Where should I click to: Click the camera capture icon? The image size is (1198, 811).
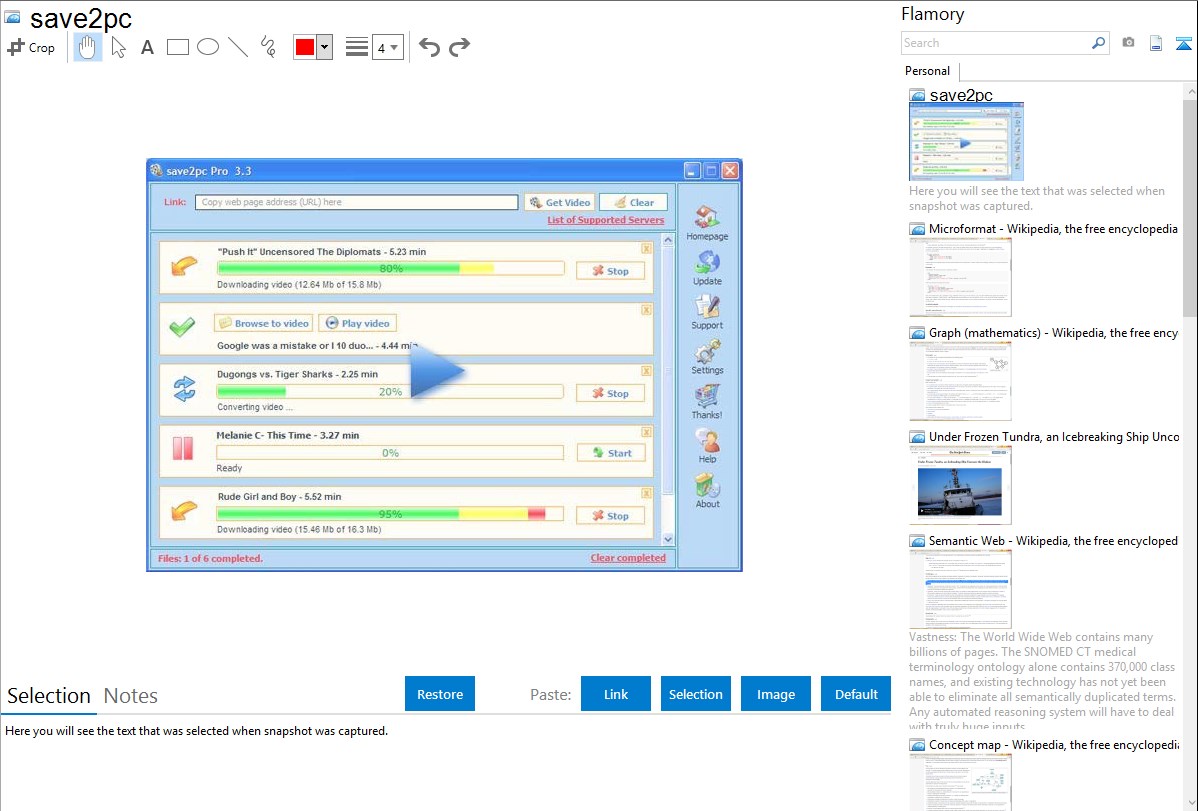[x=1128, y=43]
